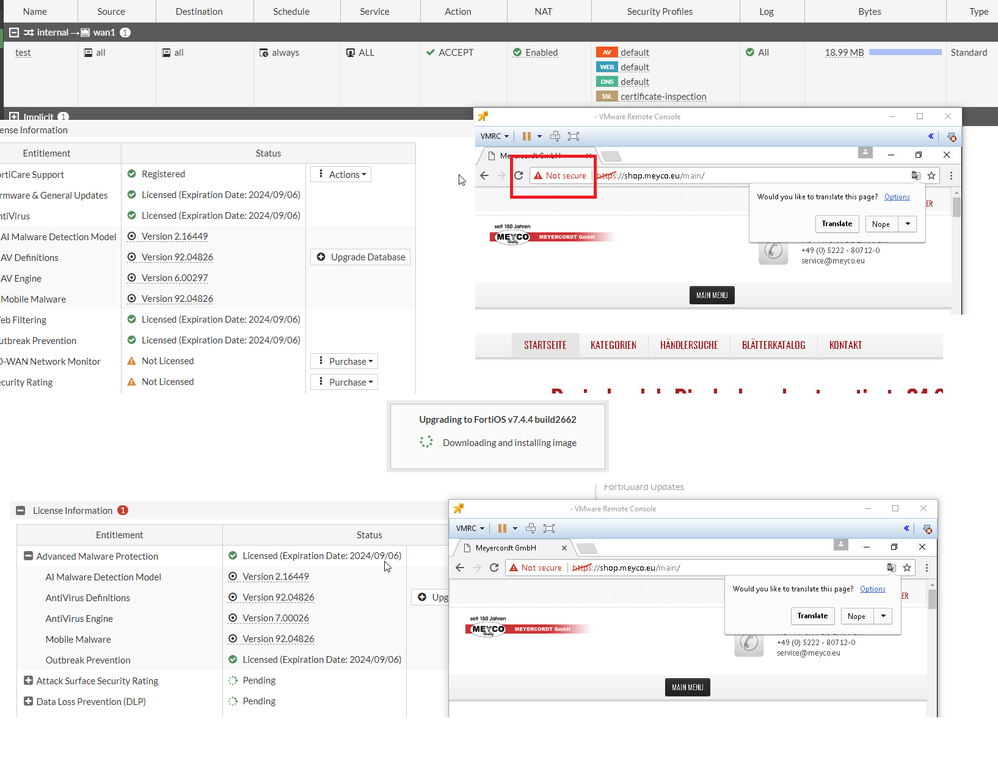The width and height of the screenshot is (998, 765).
Task: Click Translate in upper translate popup
Action: pos(836,224)
